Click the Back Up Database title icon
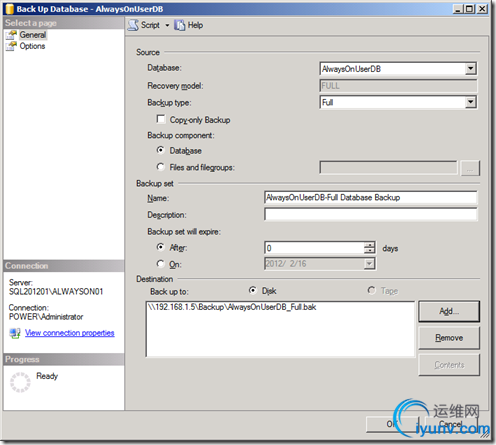Screen dimensions: 496x445 click(x=10, y=9)
